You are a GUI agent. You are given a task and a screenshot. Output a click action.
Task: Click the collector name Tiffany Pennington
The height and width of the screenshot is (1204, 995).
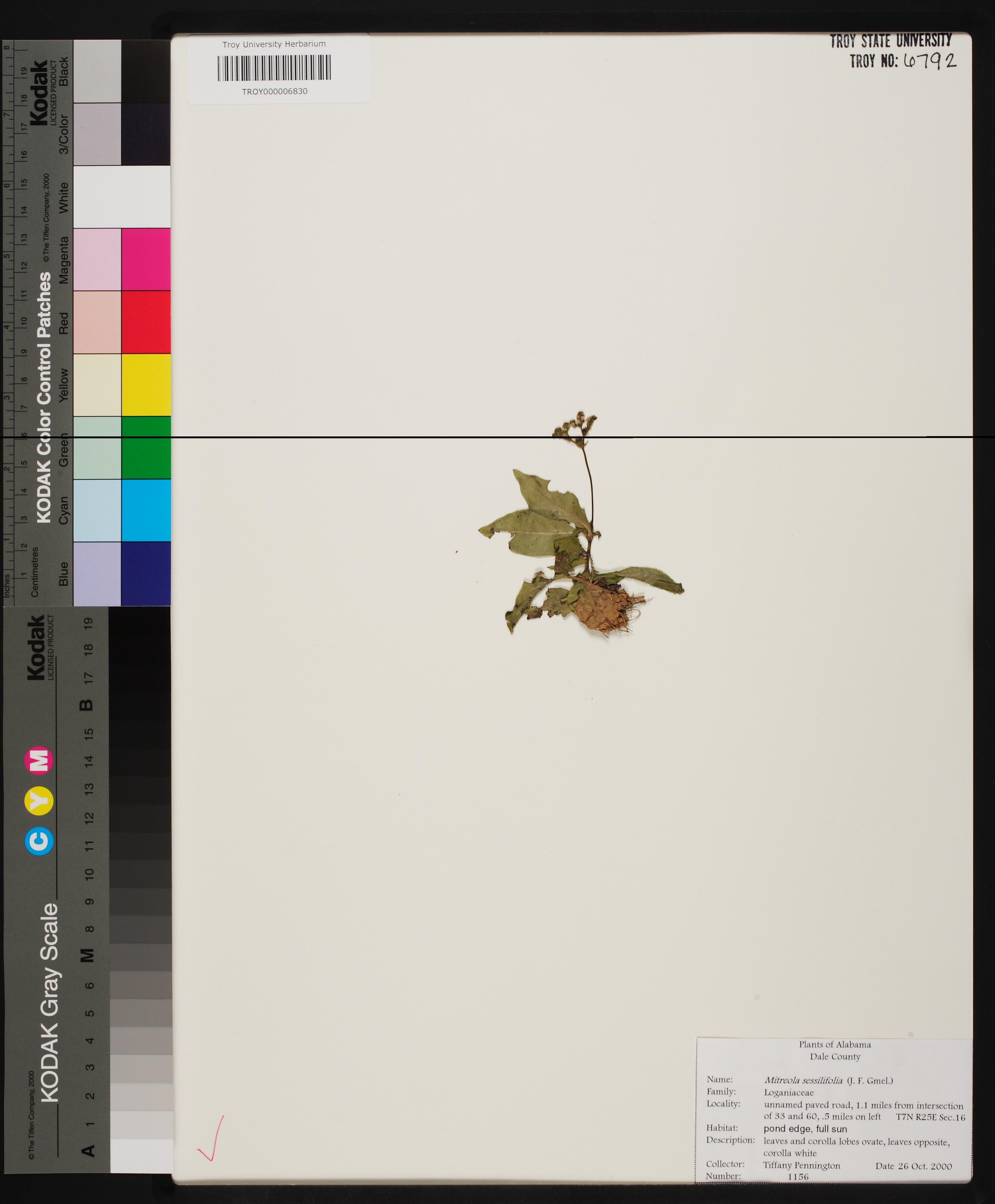801,1165
